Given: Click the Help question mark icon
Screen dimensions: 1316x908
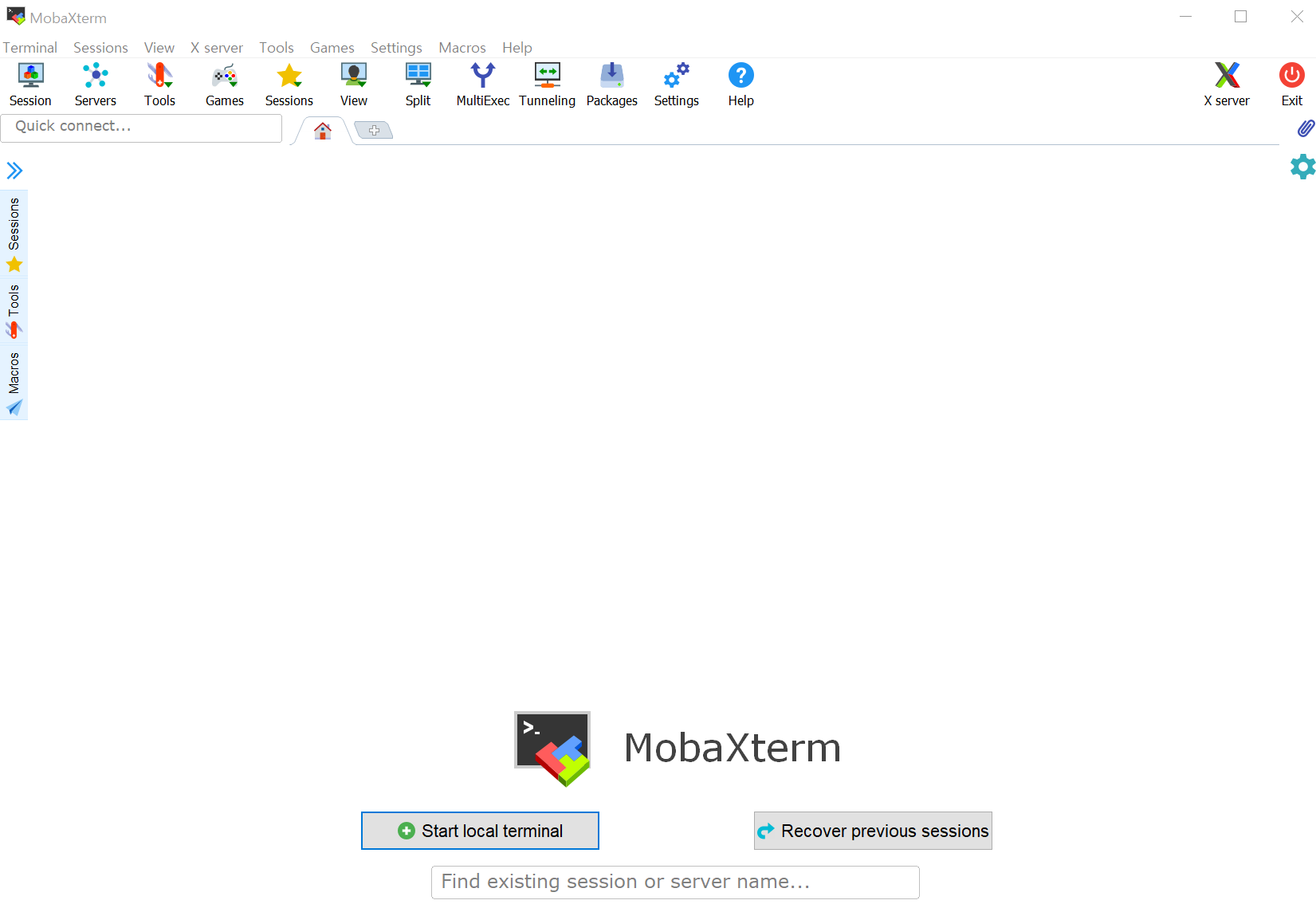Looking at the screenshot, I should point(741,85).
